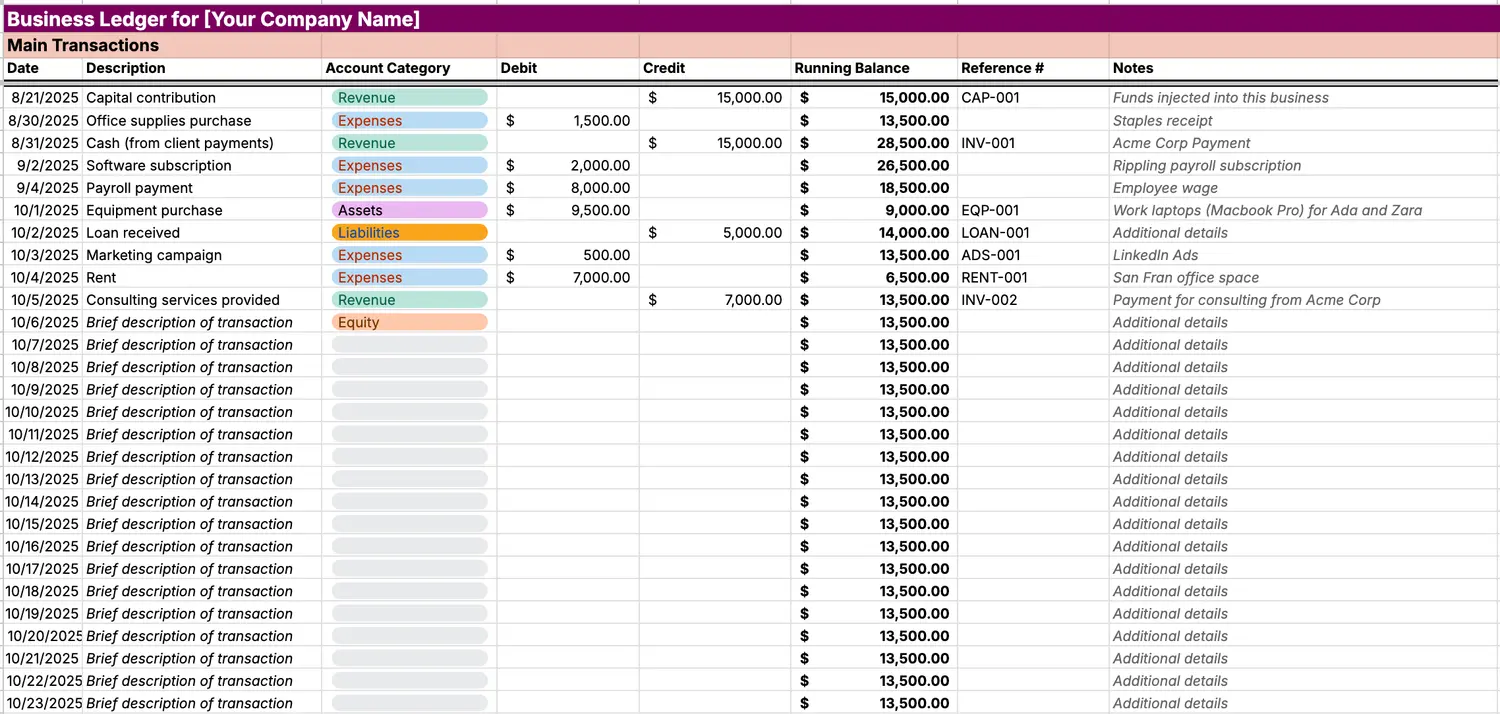Screen dimensions: 1500x714
Task: Open the Liabilities dropdown for Loan received
Action: [409, 232]
